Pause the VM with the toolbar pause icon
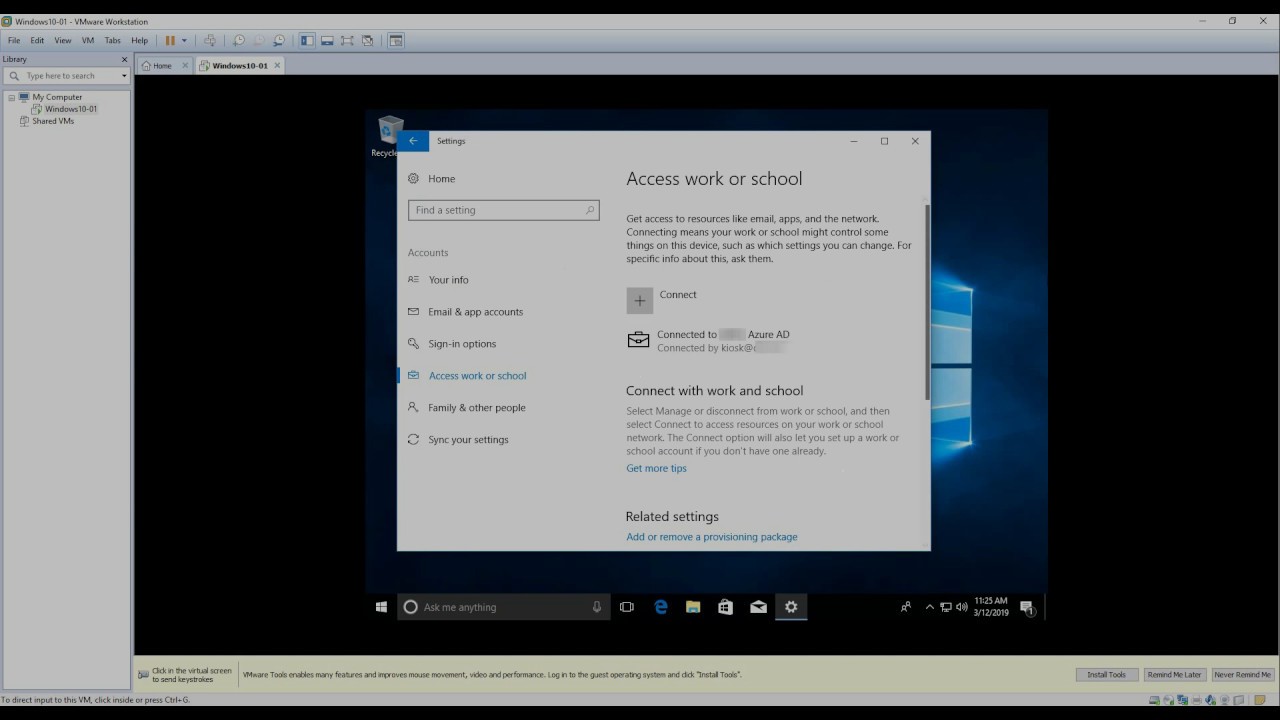 [170, 41]
